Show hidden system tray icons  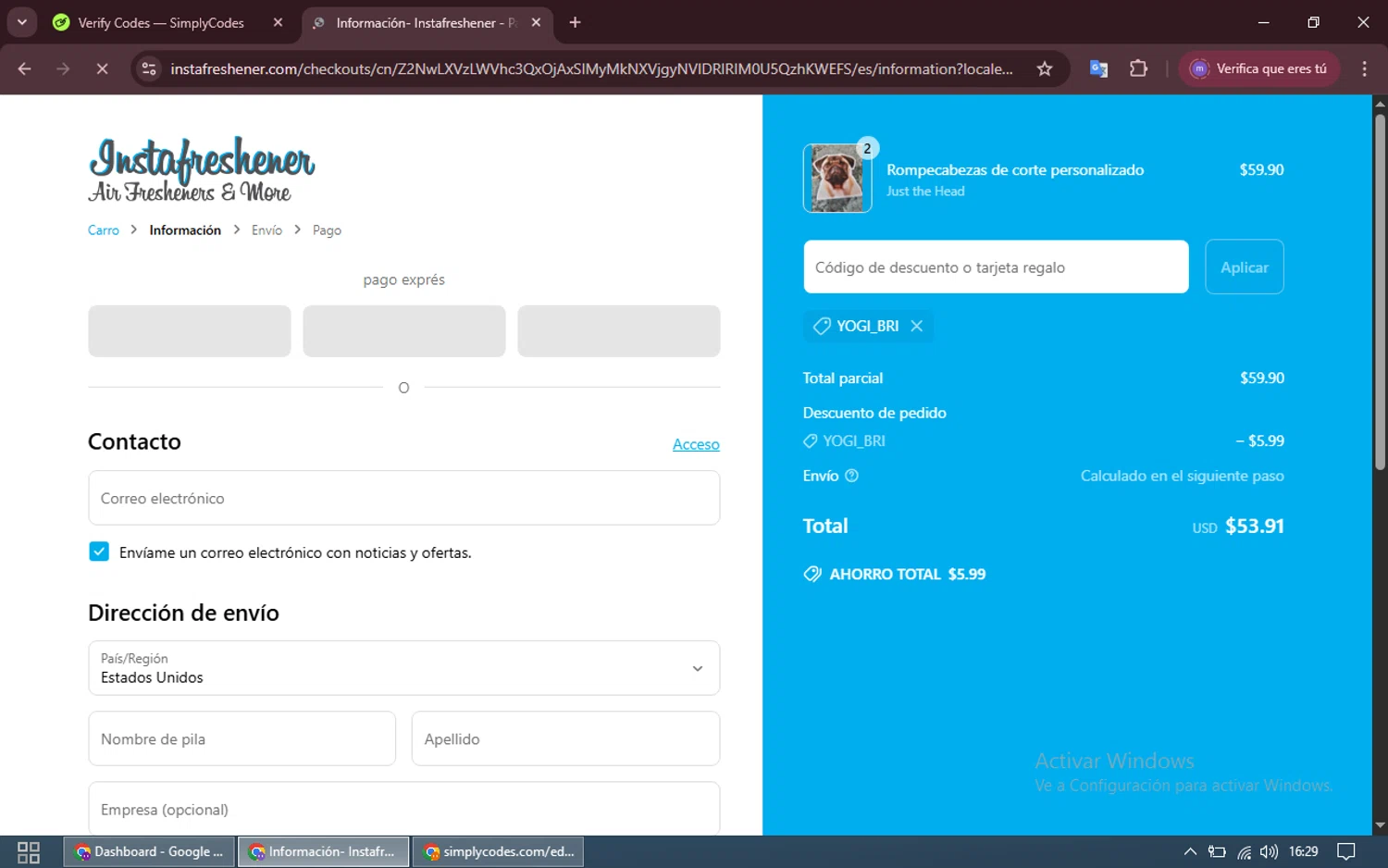coord(1190,851)
